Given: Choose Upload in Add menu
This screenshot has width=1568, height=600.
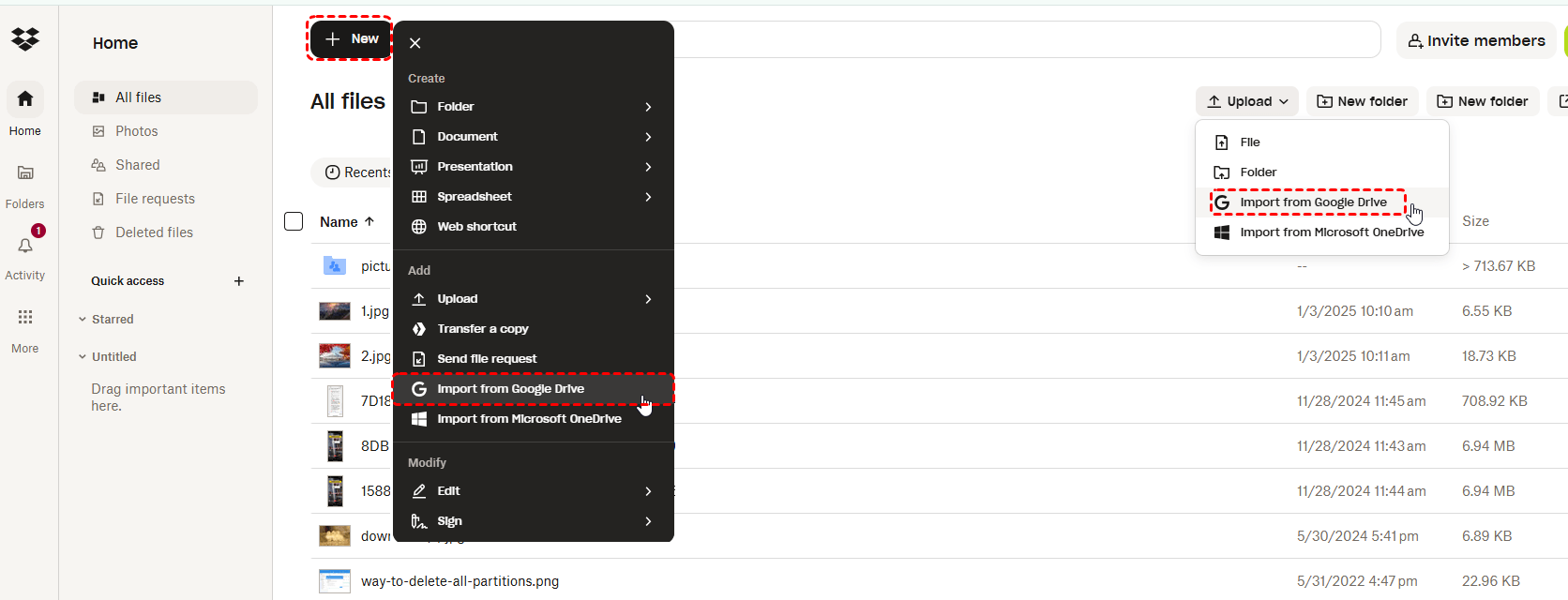Looking at the screenshot, I should [533, 299].
